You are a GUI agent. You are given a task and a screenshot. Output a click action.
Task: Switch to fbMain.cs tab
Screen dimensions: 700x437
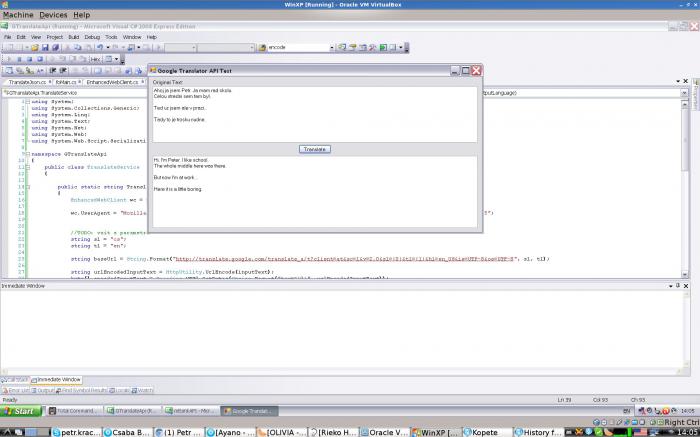pos(67,82)
